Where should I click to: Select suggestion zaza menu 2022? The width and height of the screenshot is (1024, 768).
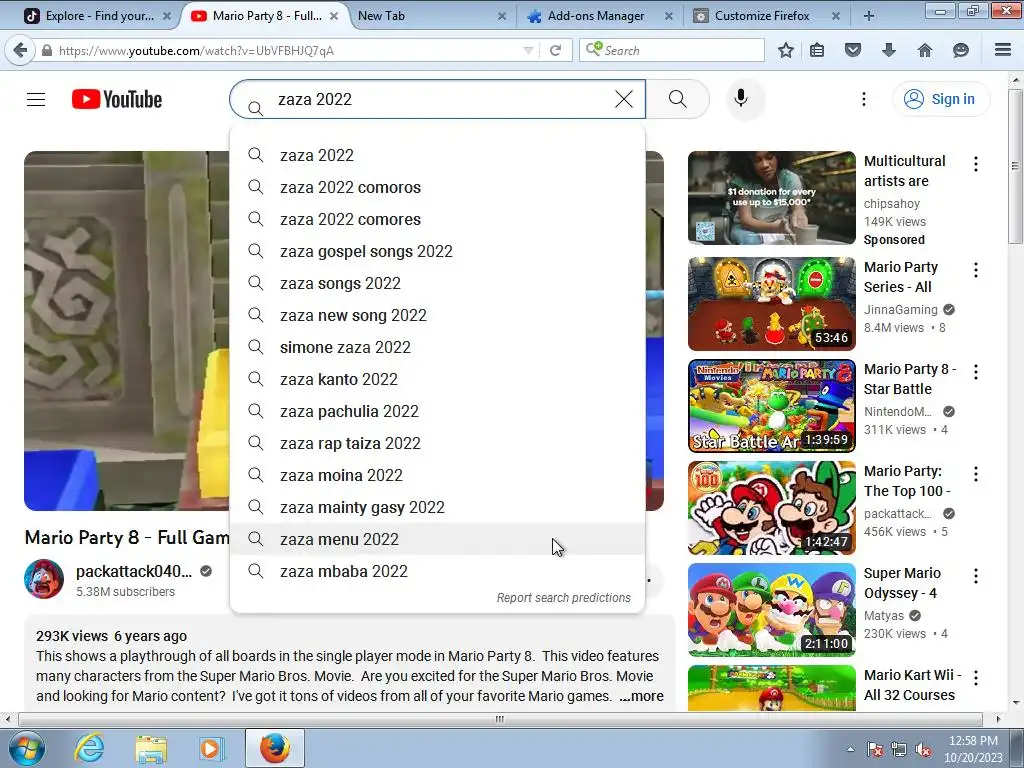coord(437,539)
